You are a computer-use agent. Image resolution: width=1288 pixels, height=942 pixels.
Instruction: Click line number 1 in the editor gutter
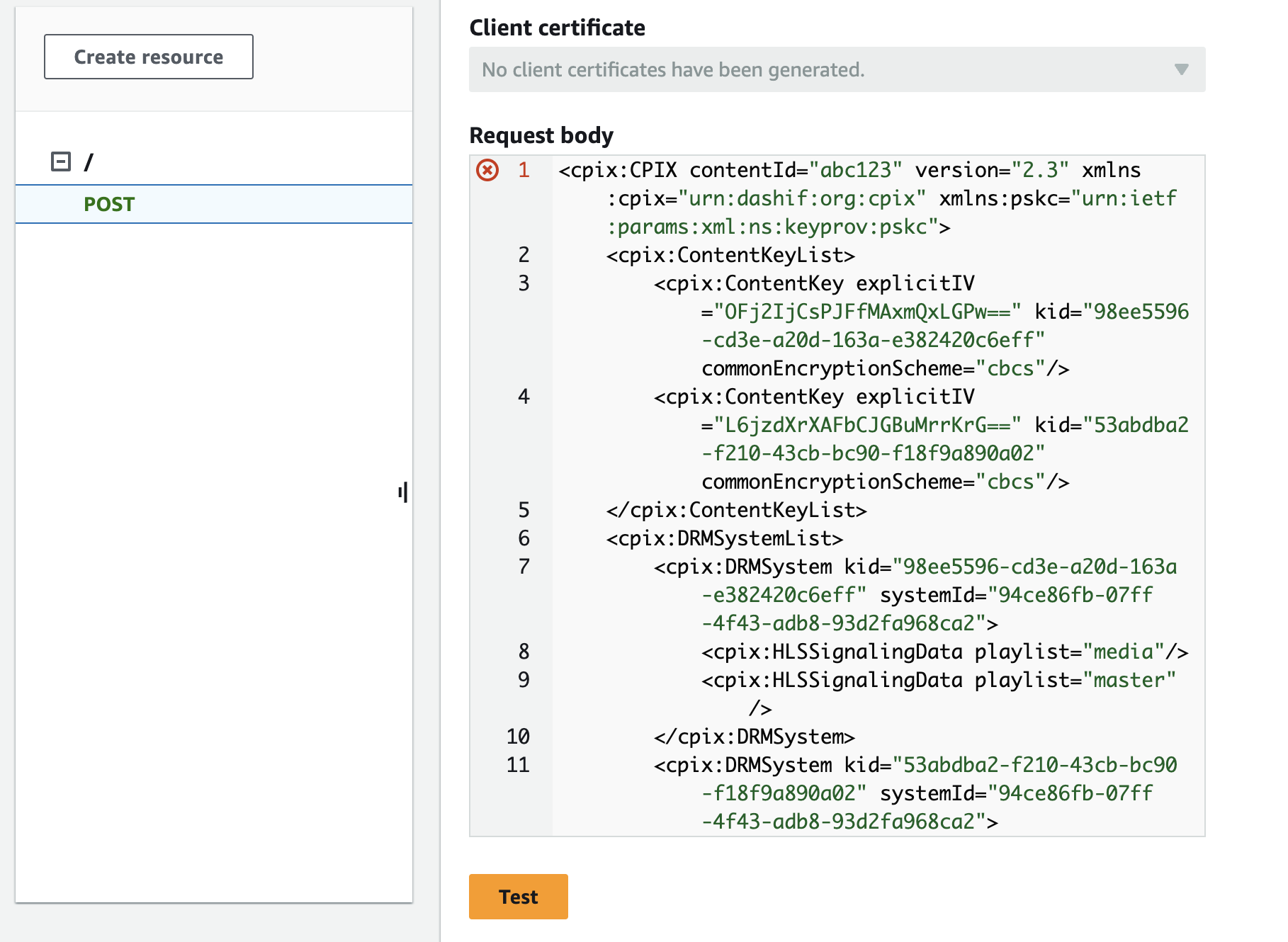coord(523,170)
